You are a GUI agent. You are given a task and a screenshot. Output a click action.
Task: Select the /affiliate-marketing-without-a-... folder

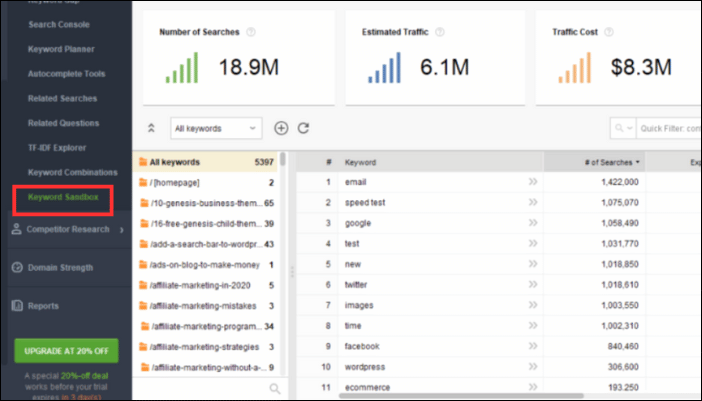coord(206,368)
